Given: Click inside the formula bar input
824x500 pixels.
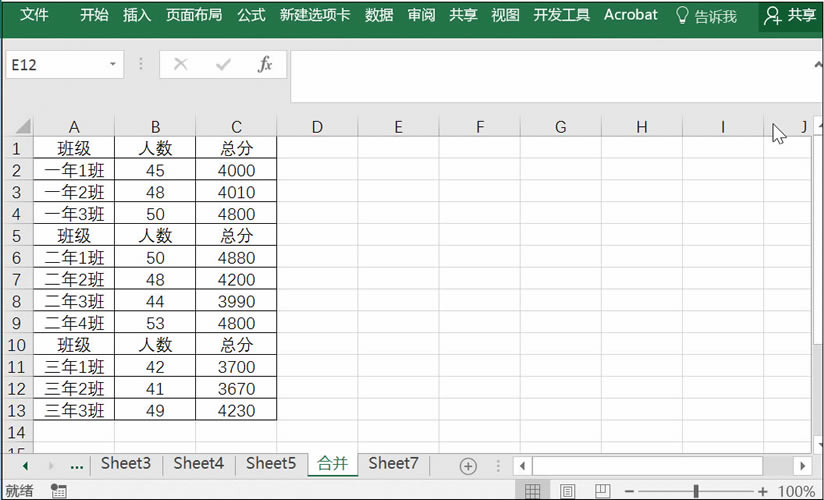Looking at the screenshot, I should point(552,77).
